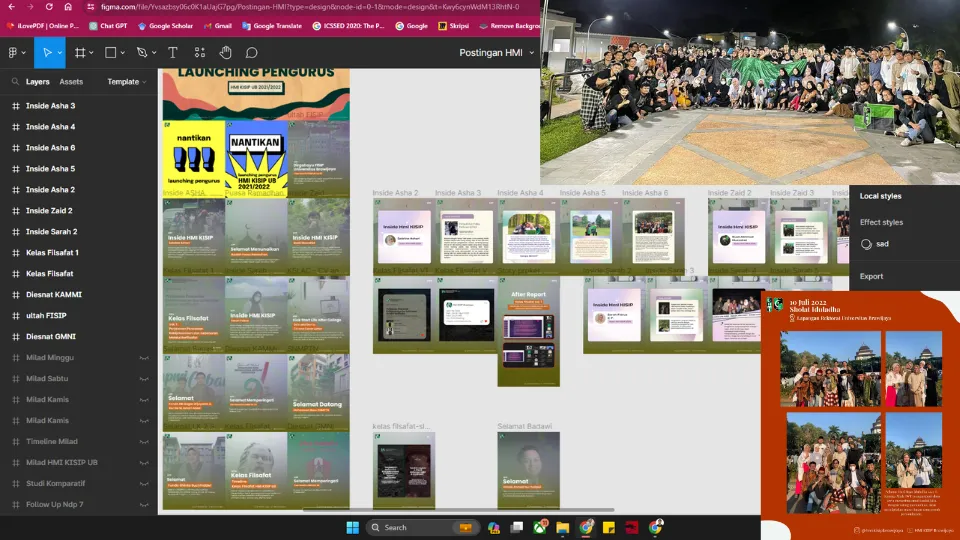
Task: Open the shape tools dropdown arrow
Action: [125, 53]
